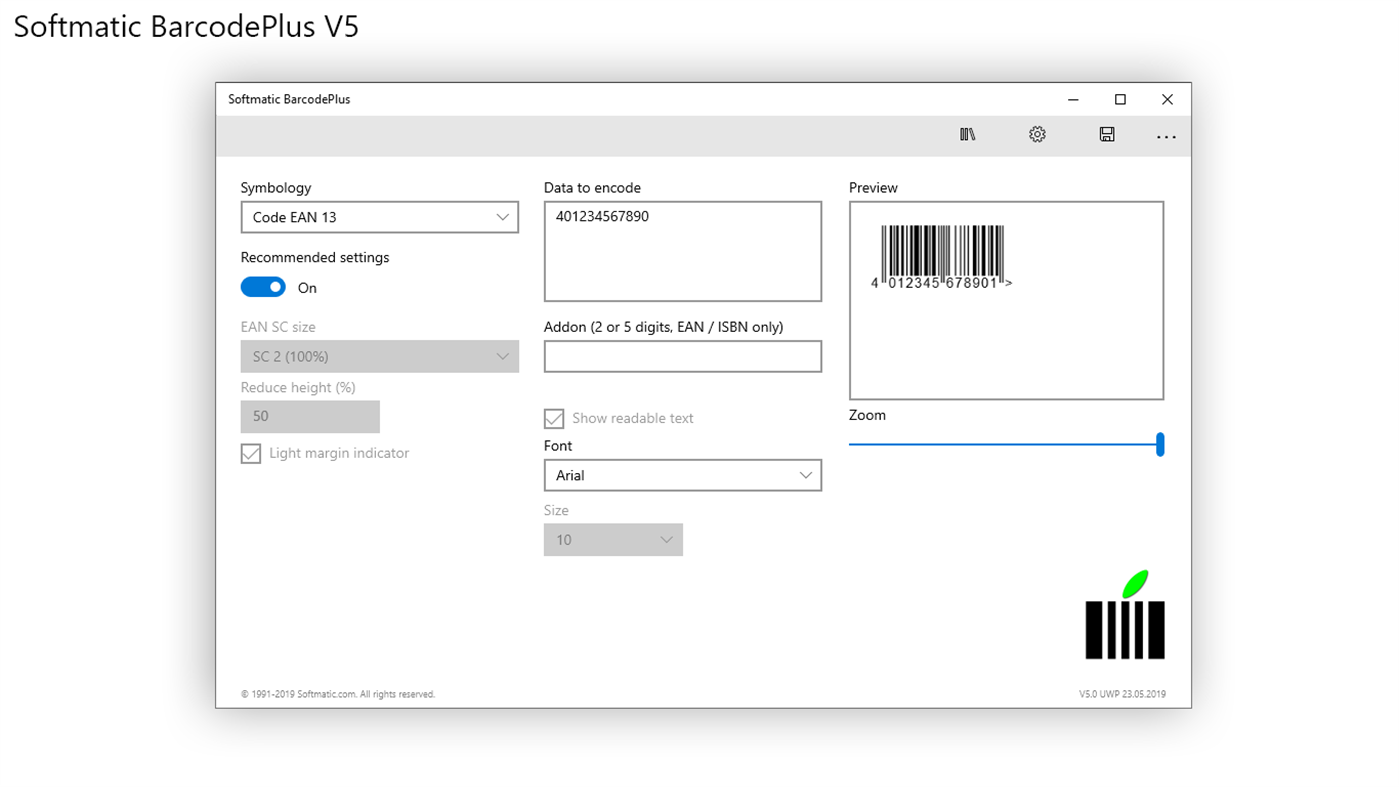Adjust the preview Zoom slider
Screen dimensions: 1399x787
pyautogui.click(x=1159, y=444)
